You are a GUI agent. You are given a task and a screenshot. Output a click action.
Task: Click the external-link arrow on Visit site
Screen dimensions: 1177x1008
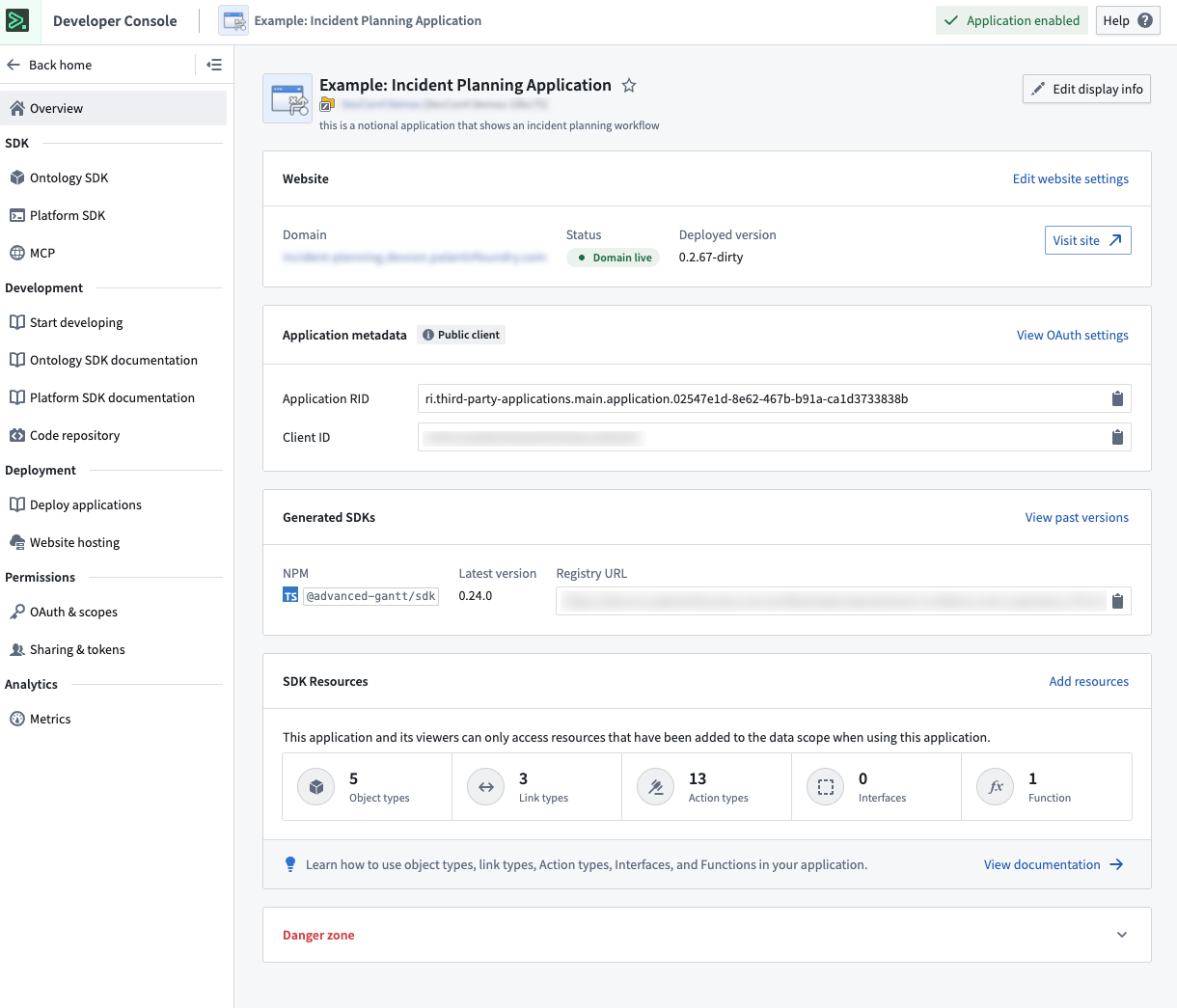pyautogui.click(x=1115, y=240)
